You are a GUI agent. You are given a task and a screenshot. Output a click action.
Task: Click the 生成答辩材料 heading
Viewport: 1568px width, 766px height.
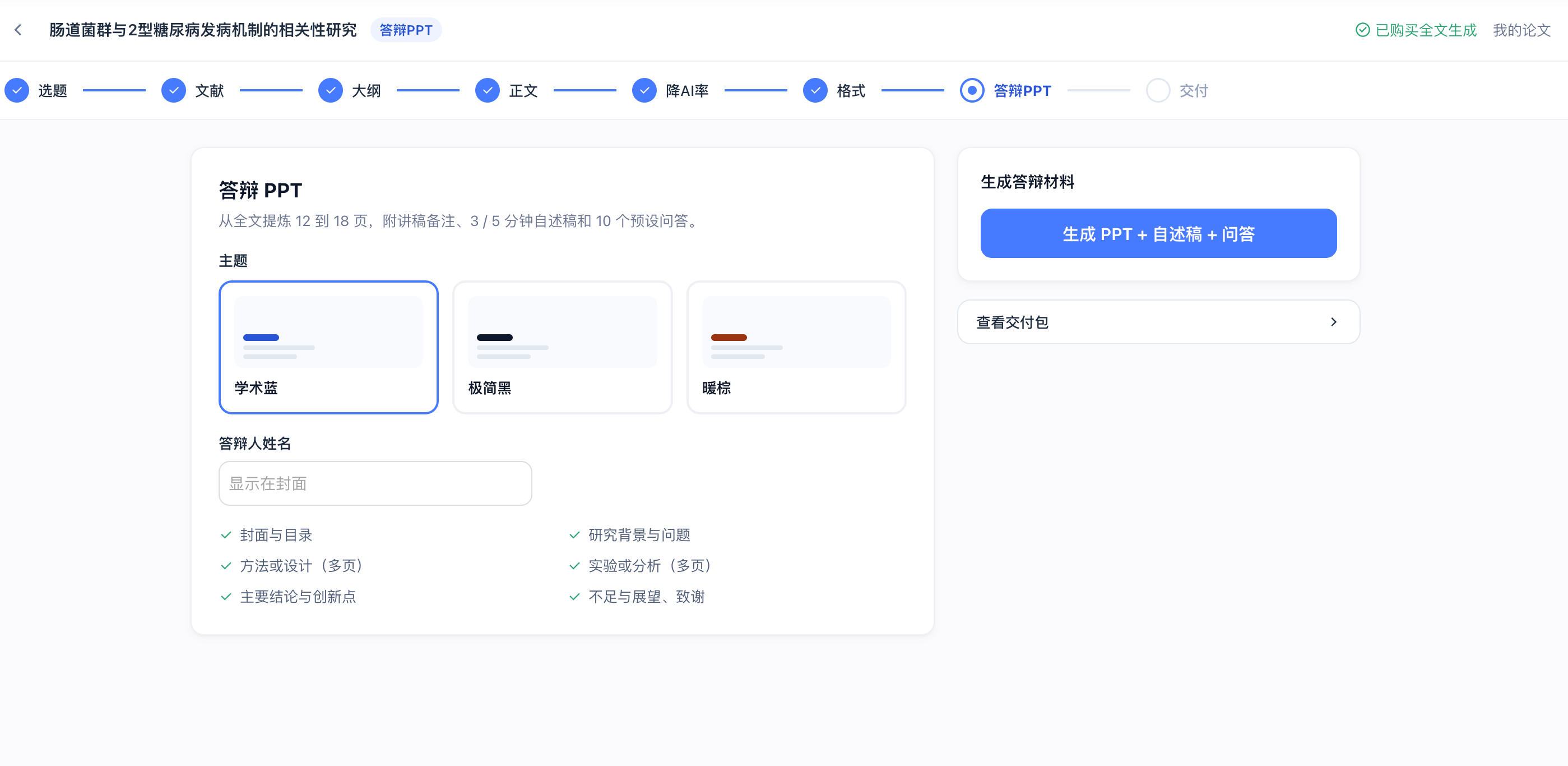pos(1027,182)
